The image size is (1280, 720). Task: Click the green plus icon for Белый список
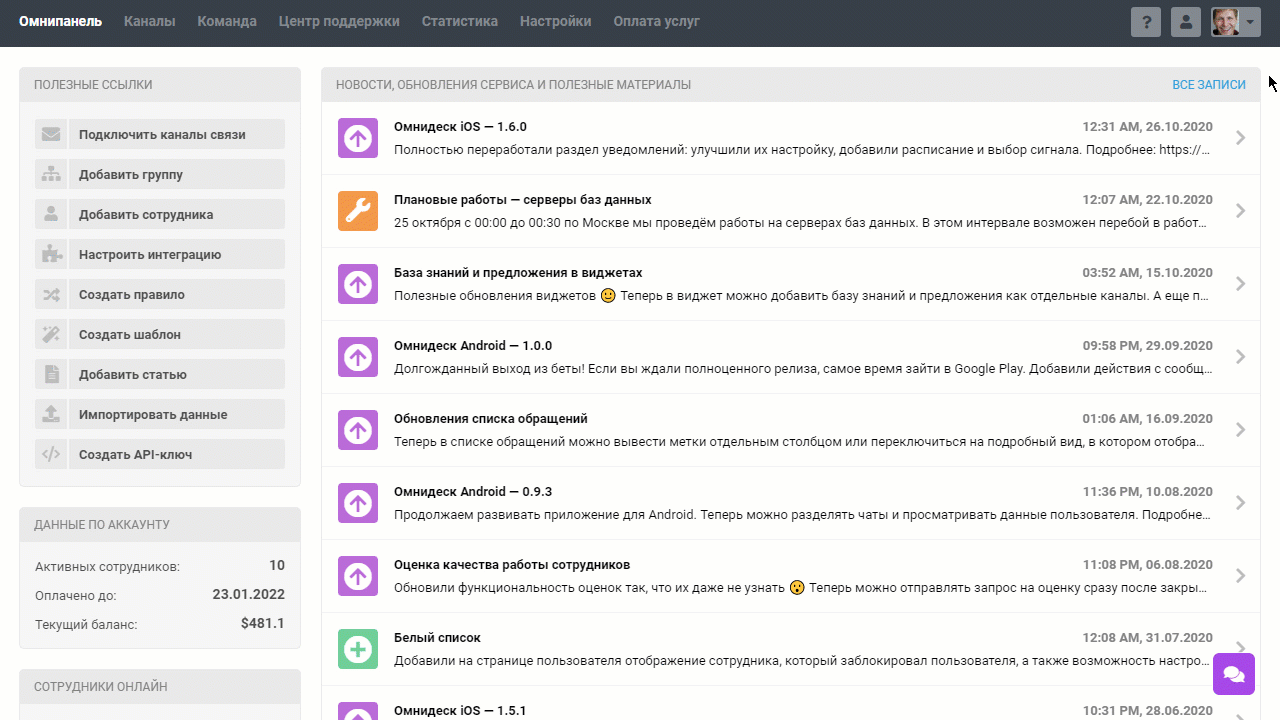pyautogui.click(x=358, y=649)
